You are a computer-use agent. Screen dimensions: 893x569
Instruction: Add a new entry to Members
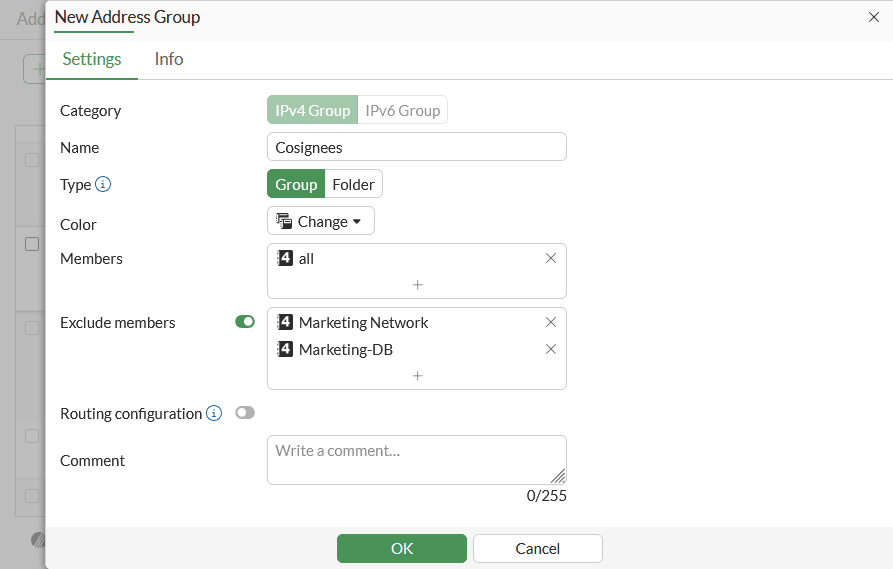[x=417, y=285]
